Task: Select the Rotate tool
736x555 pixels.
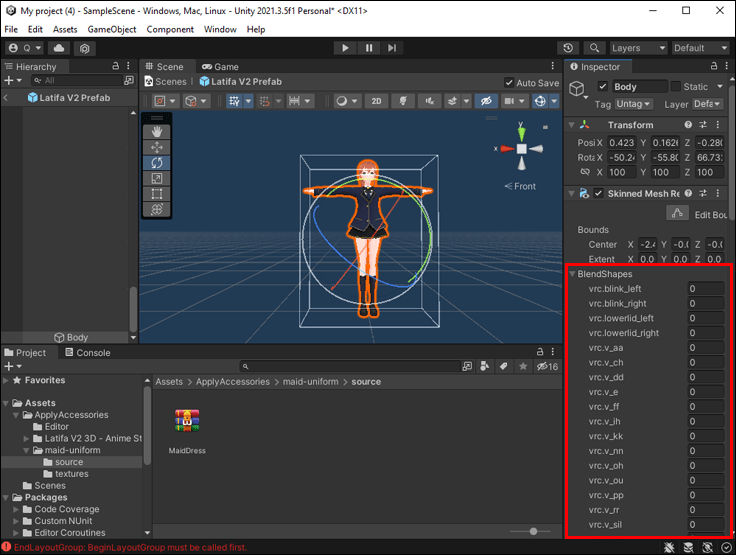Action: coord(157,163)
